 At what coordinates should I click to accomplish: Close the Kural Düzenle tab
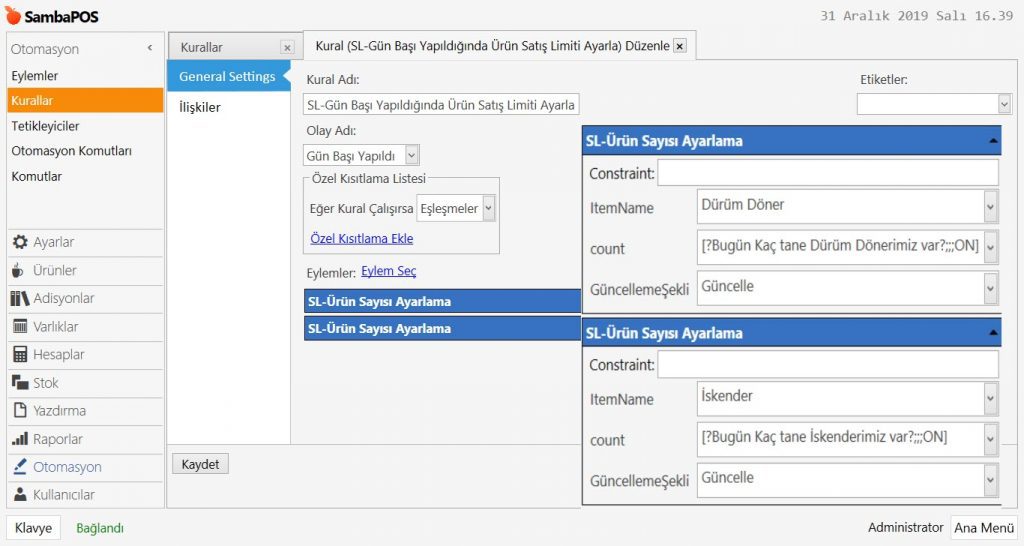[x=680, y=46]
